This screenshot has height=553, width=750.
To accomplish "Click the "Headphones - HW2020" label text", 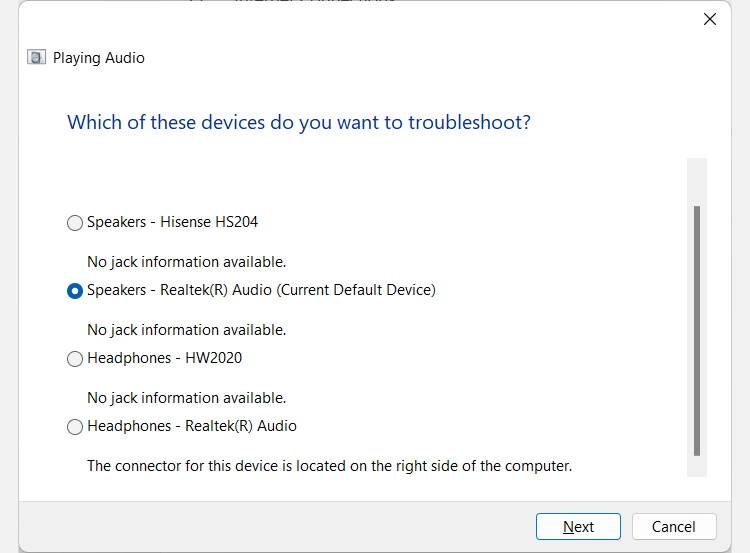I will coord(164,358).
